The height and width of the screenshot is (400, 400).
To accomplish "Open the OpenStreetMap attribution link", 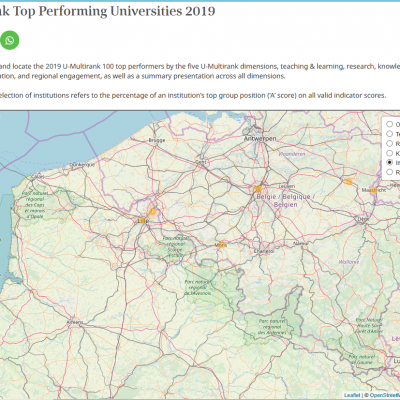I will (385, 395).
